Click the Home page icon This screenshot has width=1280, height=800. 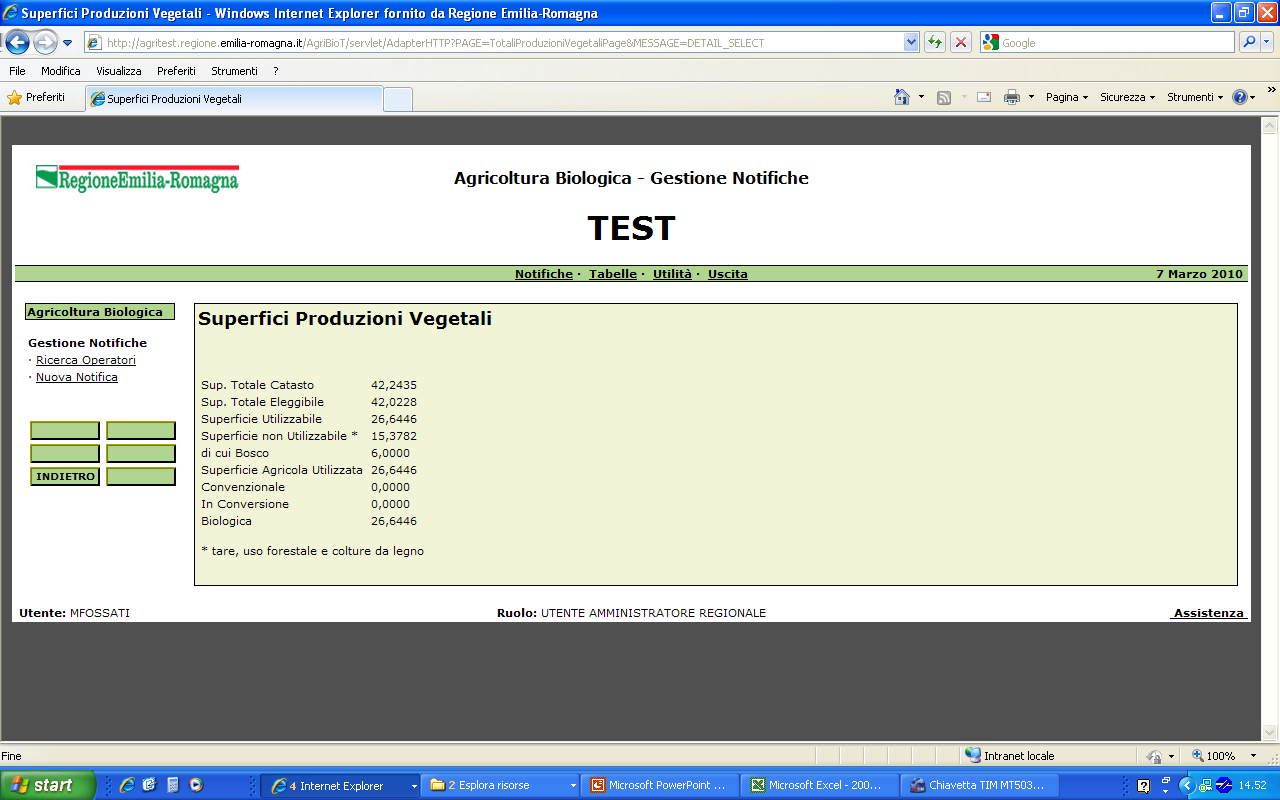[902, 97]
